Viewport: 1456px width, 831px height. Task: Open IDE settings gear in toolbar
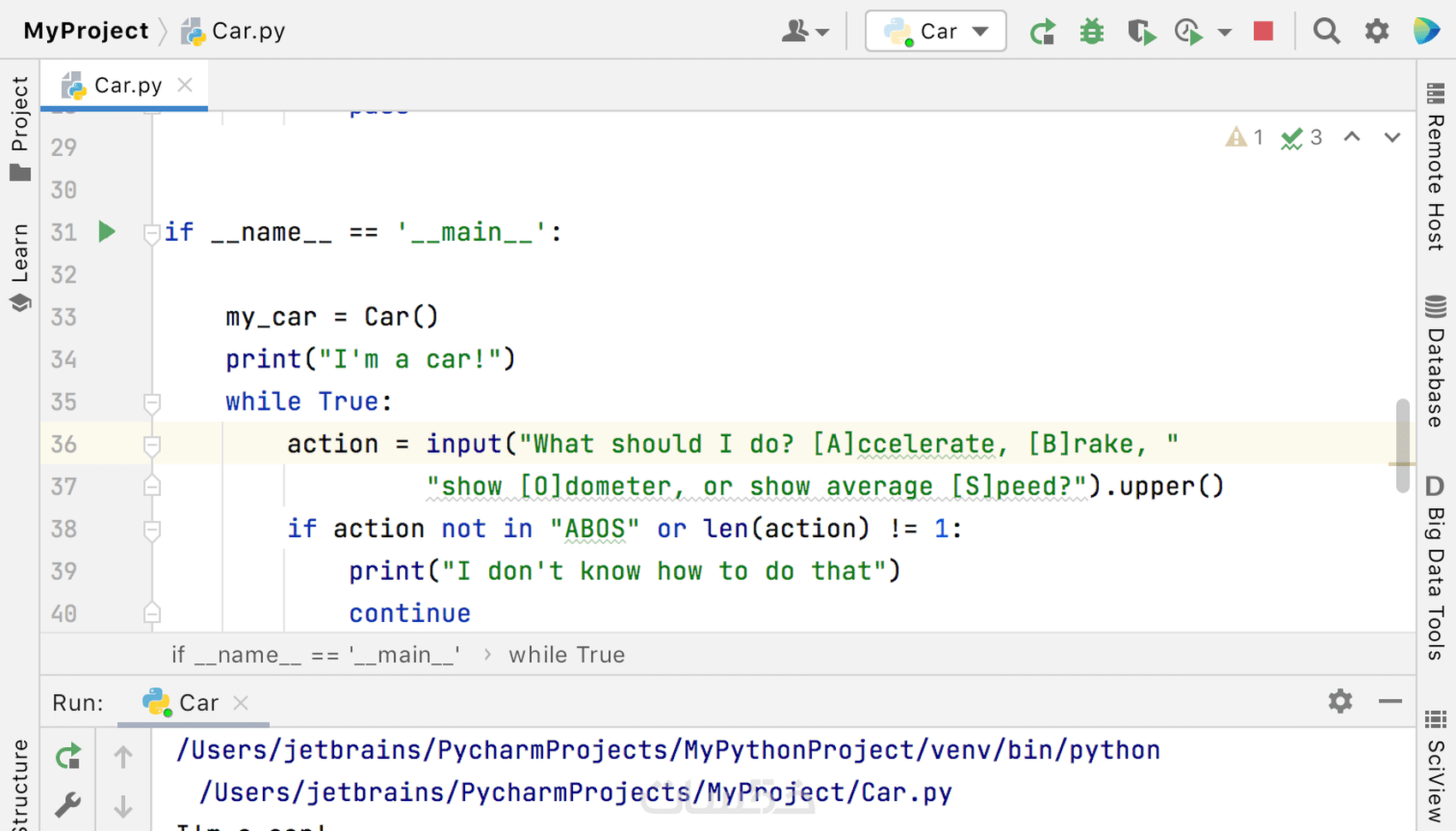click(1376, 32)
